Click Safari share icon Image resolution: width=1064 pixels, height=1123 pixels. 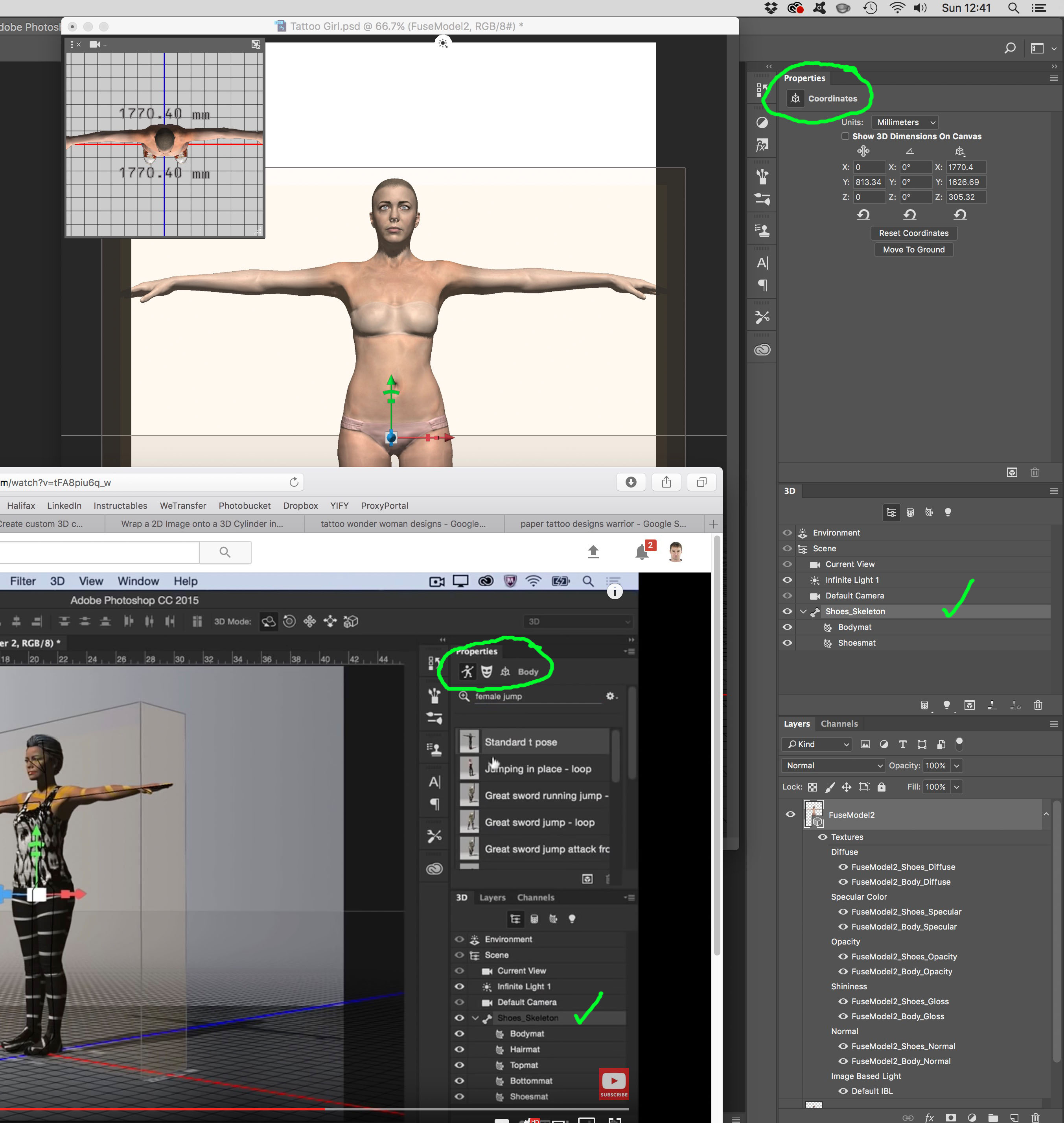coord(666,482)
